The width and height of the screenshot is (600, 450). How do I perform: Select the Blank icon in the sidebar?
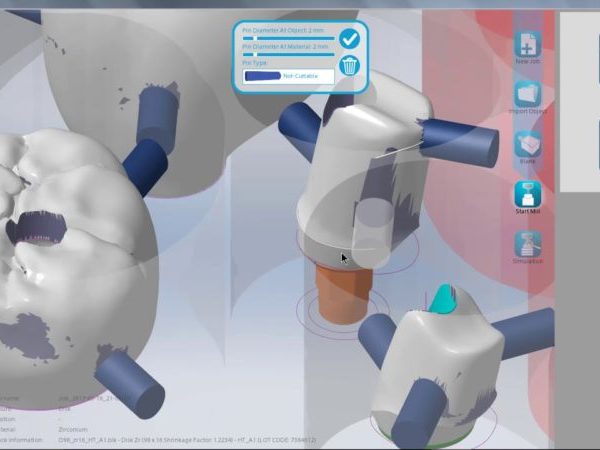tap(528, 146)
